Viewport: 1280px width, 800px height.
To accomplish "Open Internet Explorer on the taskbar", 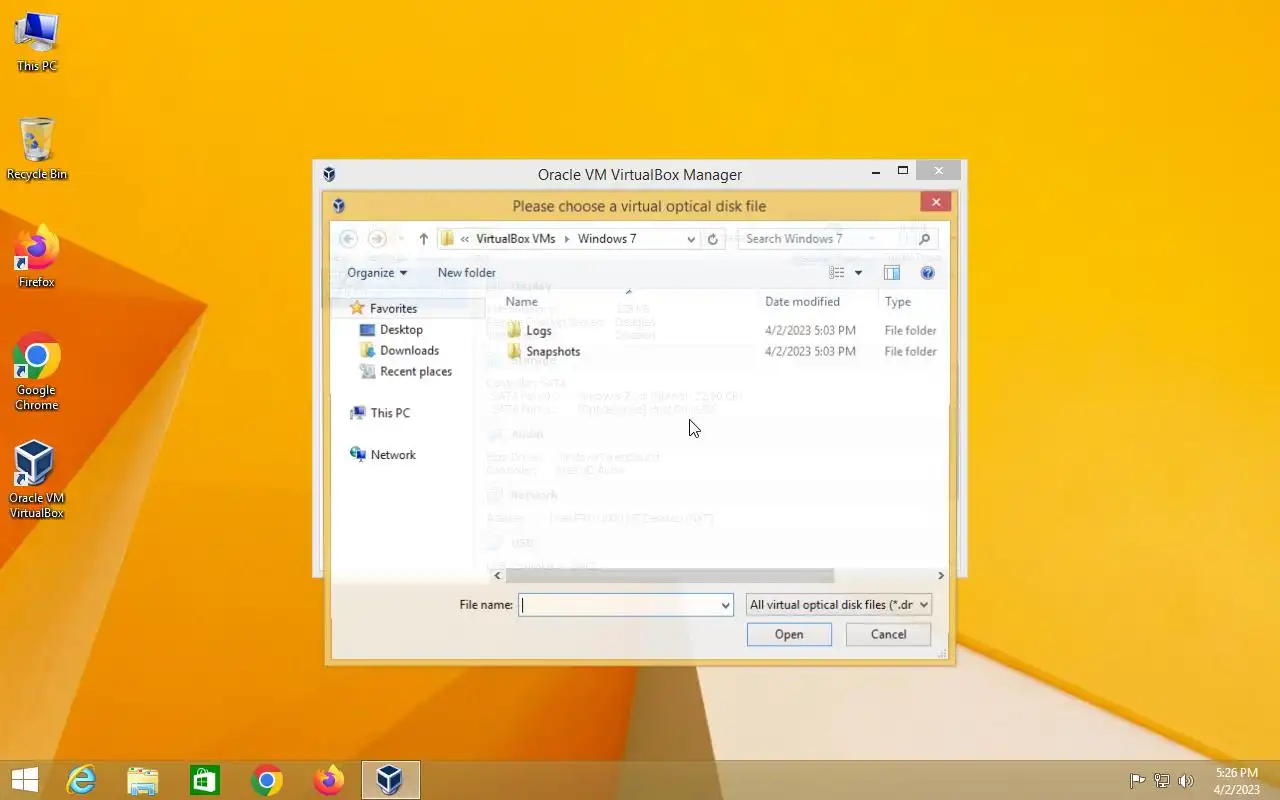I will point(81,780).
